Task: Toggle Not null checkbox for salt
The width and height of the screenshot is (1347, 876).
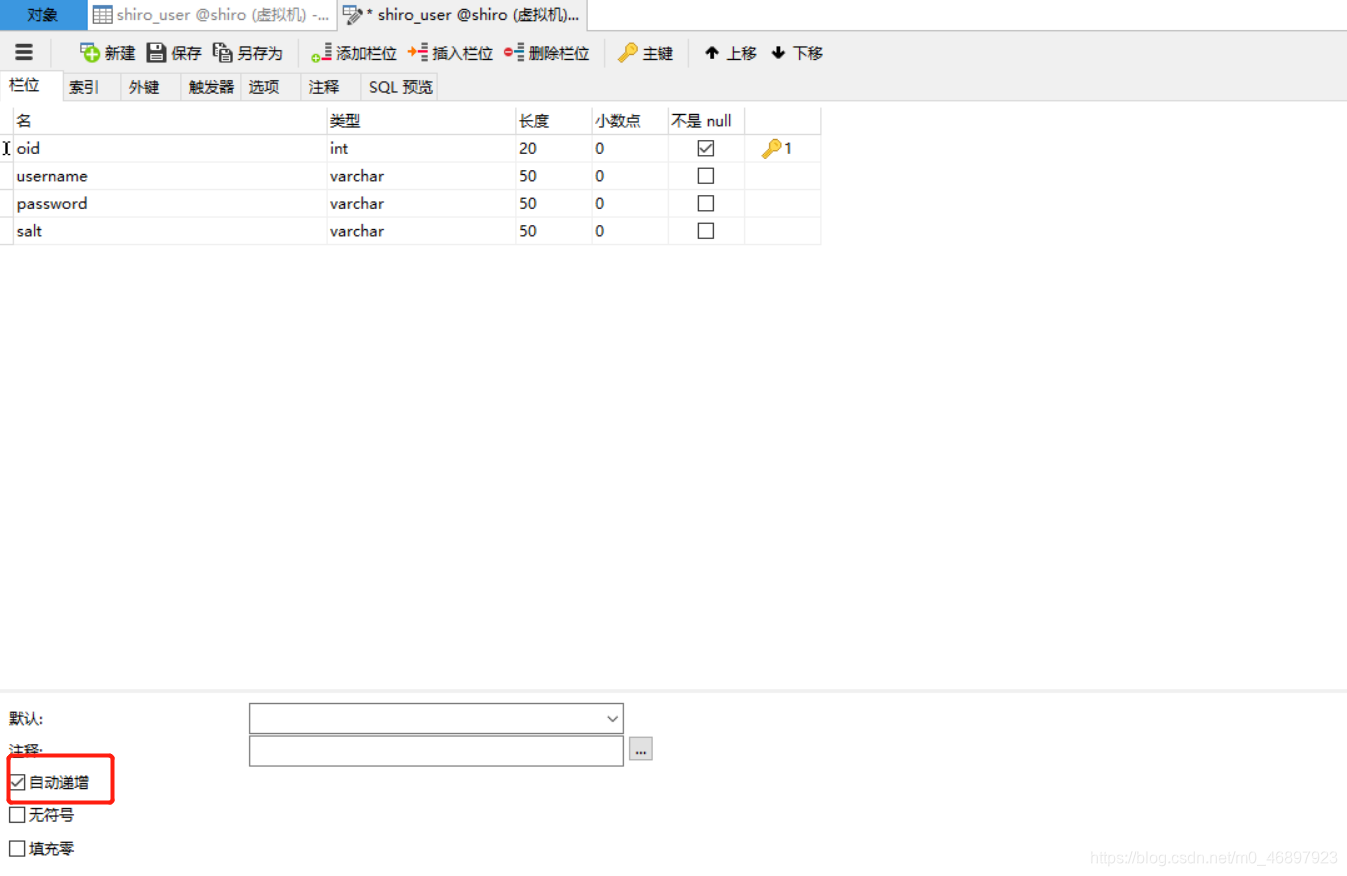Action: 706,231
